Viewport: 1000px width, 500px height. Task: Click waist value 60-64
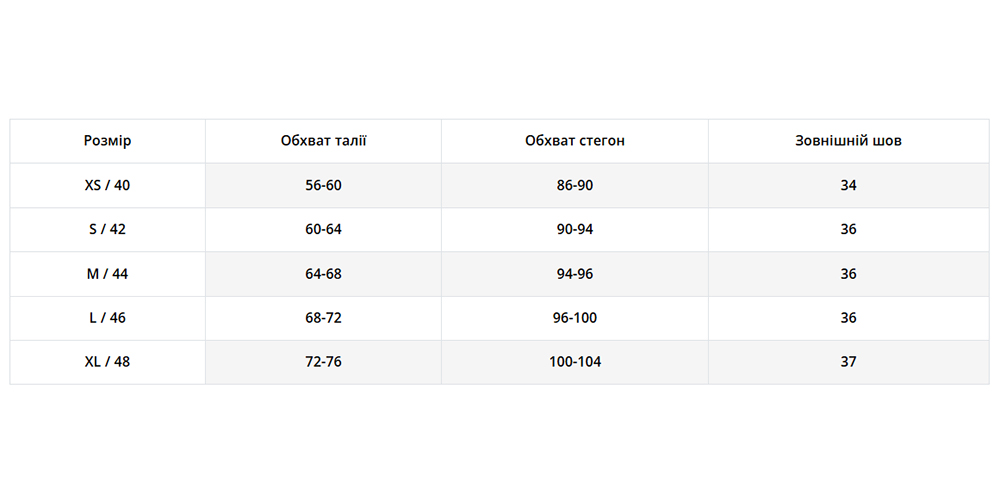(323, 229)
